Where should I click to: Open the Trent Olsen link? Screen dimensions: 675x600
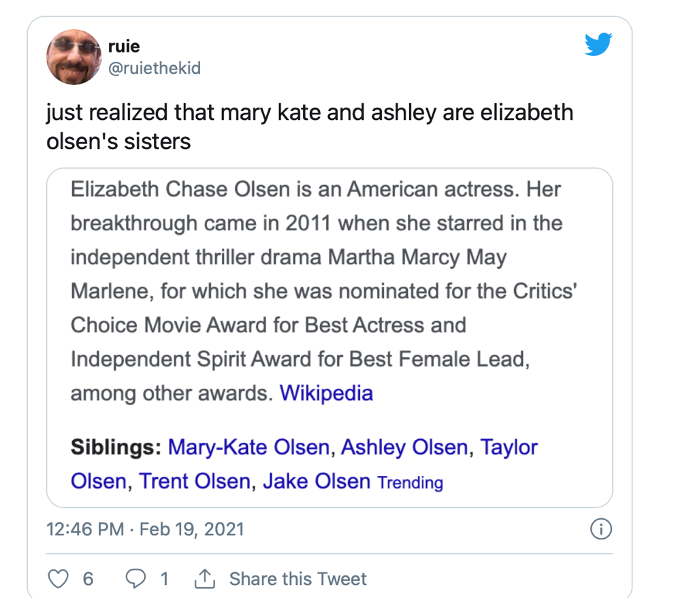195,481
